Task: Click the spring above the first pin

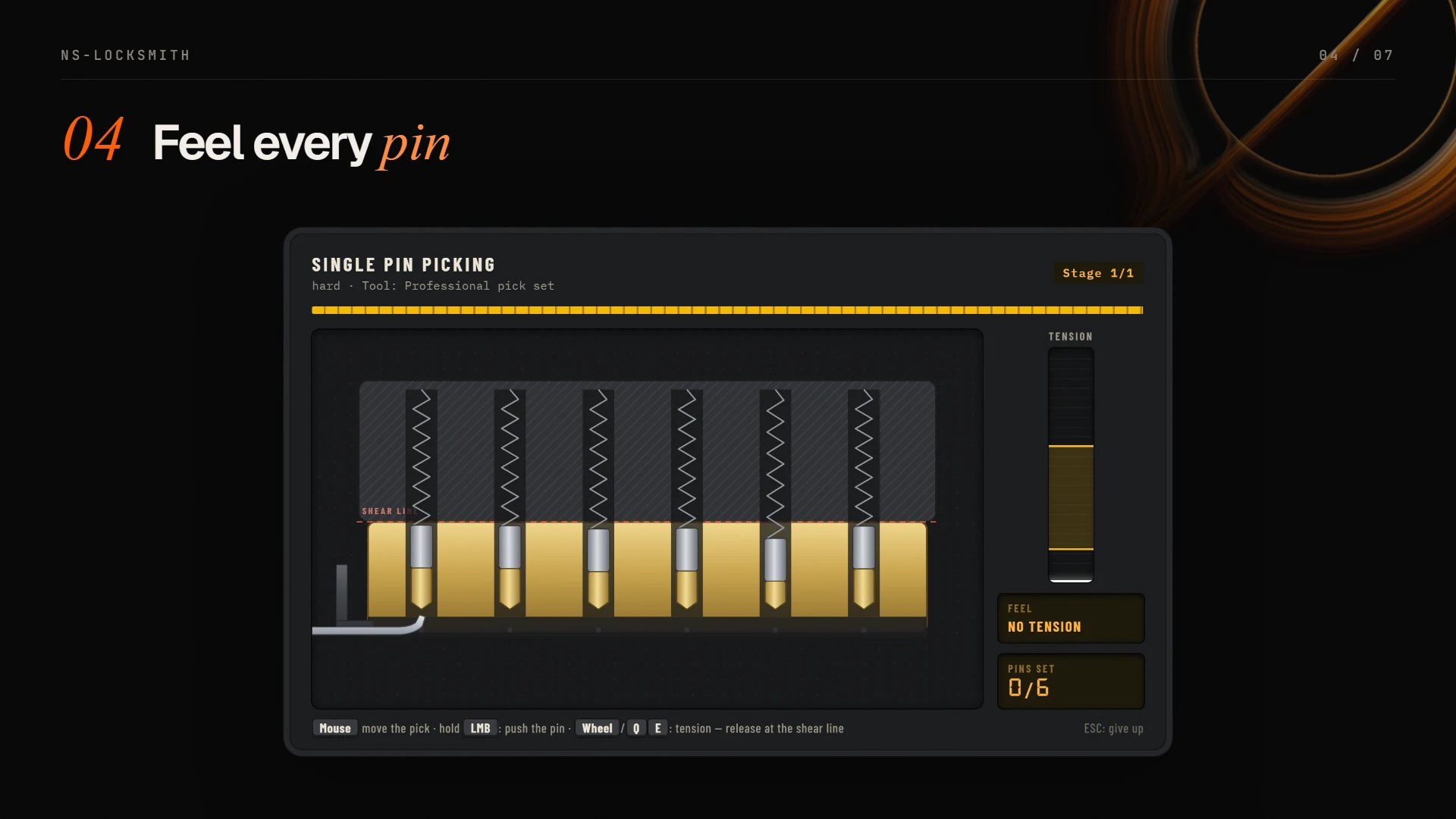Action: click(x=421, y=457)
